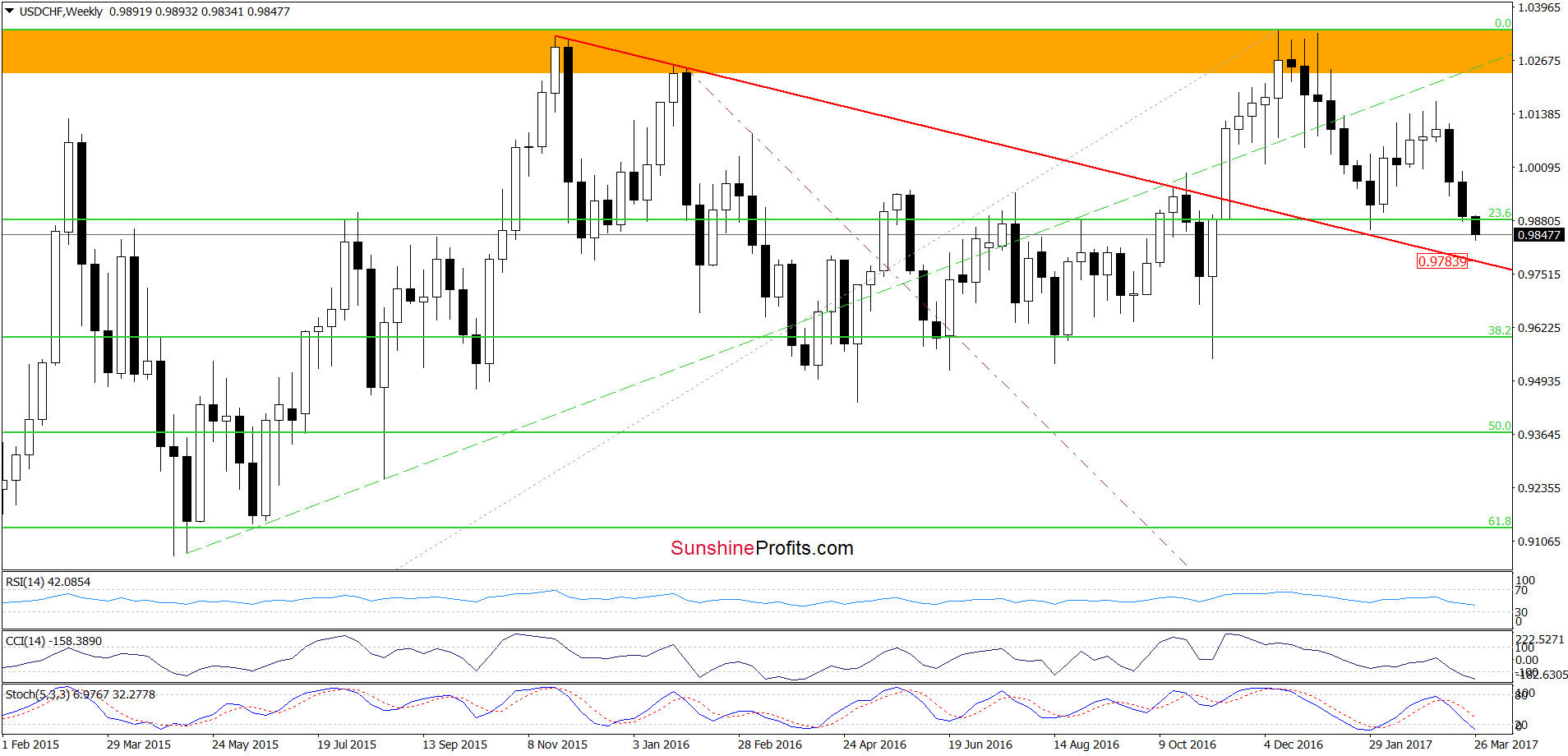The height and width of the screenshot is (756, 1568).
Task: Click the 24 May 2015 date label
Action: coord(245,744)
